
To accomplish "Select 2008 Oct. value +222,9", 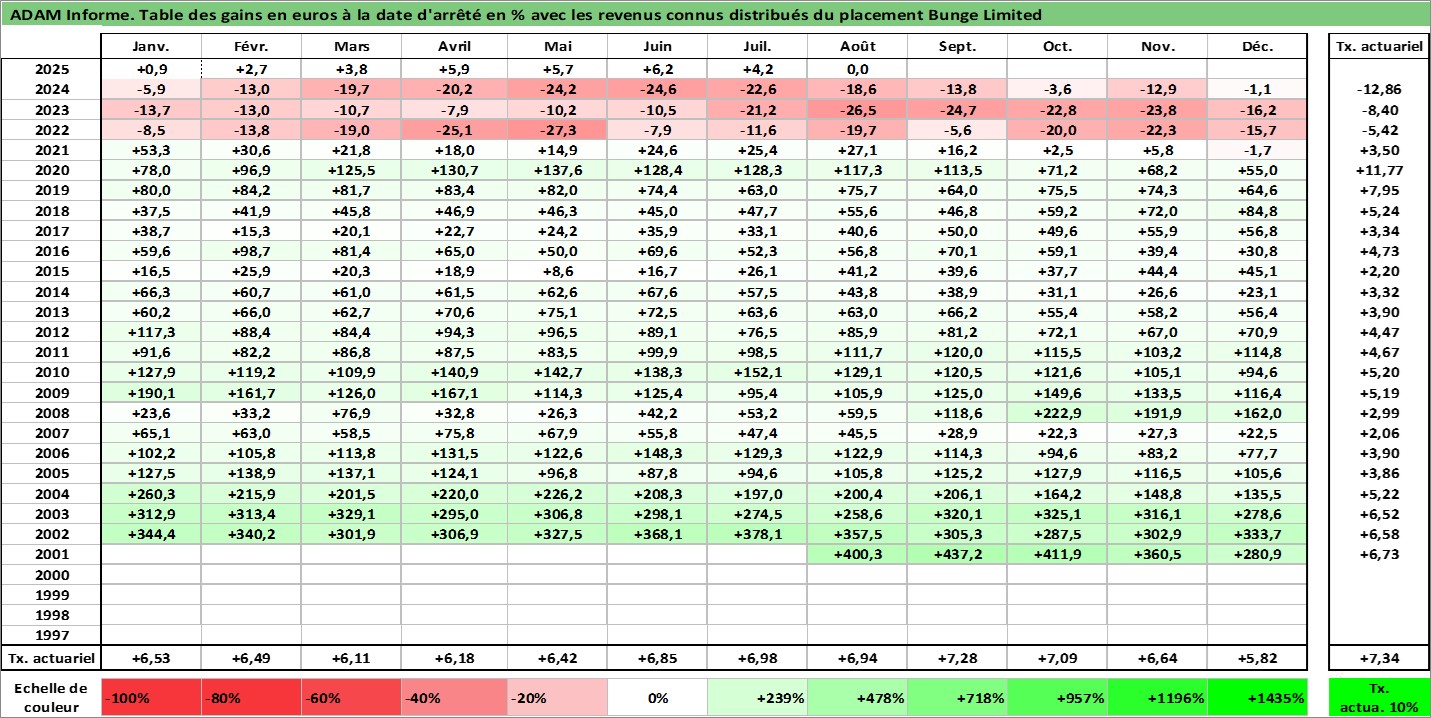I will pyautogui.click(x=1057, y=413).
